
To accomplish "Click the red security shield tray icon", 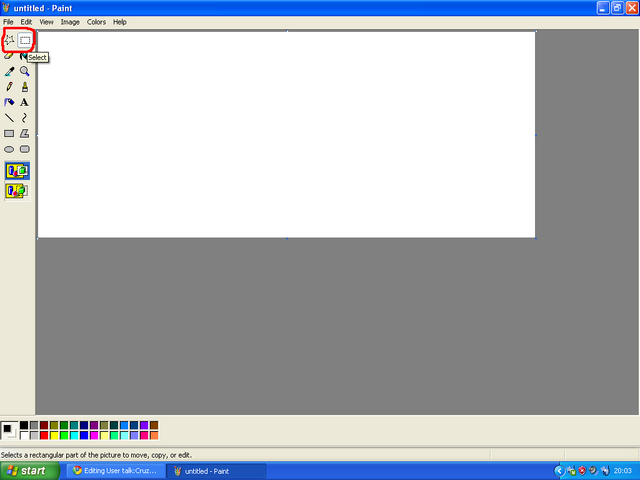I will [x=582, y=471].
